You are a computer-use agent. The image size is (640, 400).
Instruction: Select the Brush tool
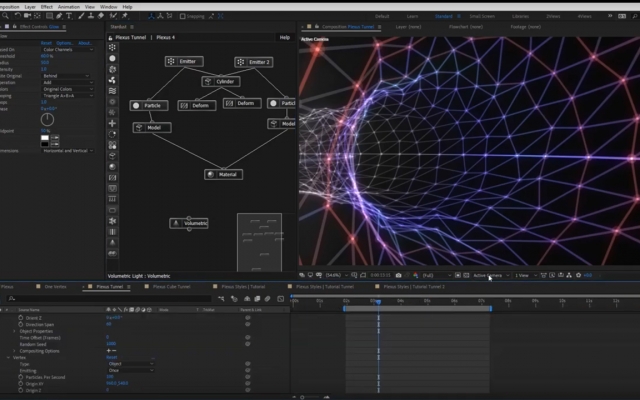[81, 16]
